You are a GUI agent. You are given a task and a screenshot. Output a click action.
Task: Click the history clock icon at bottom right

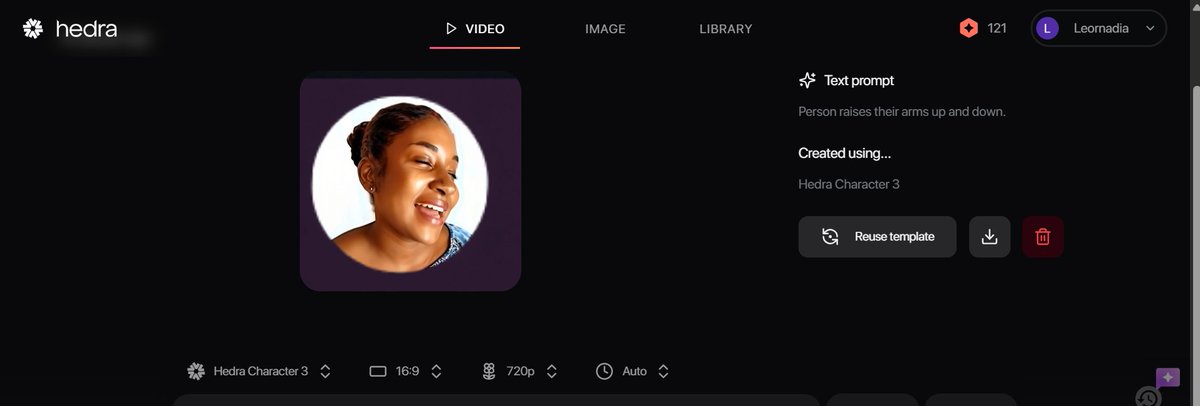coord(1148,397)
